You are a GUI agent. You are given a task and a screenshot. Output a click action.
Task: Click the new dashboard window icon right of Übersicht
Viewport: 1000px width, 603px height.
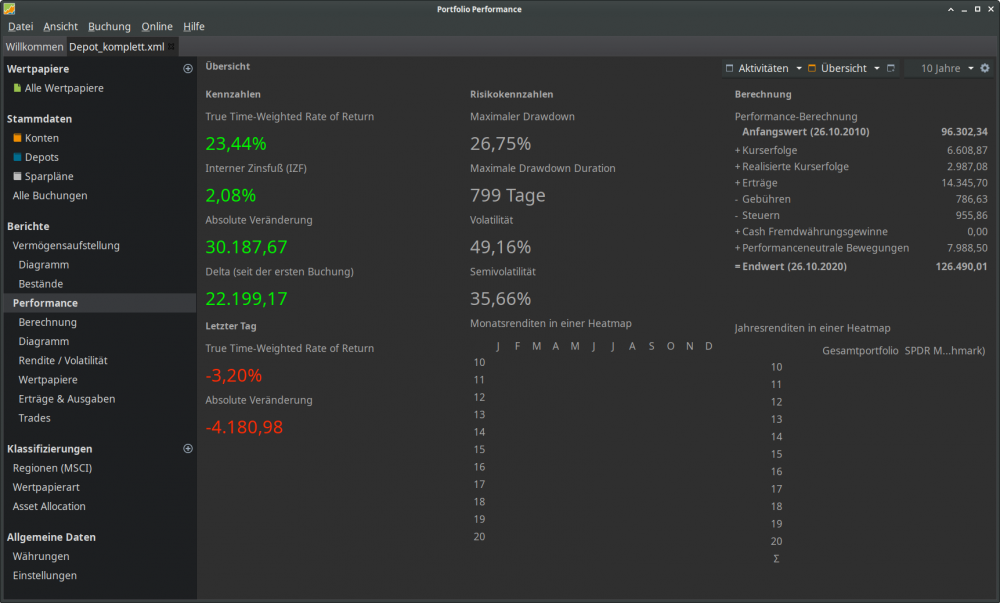point(891,68)
